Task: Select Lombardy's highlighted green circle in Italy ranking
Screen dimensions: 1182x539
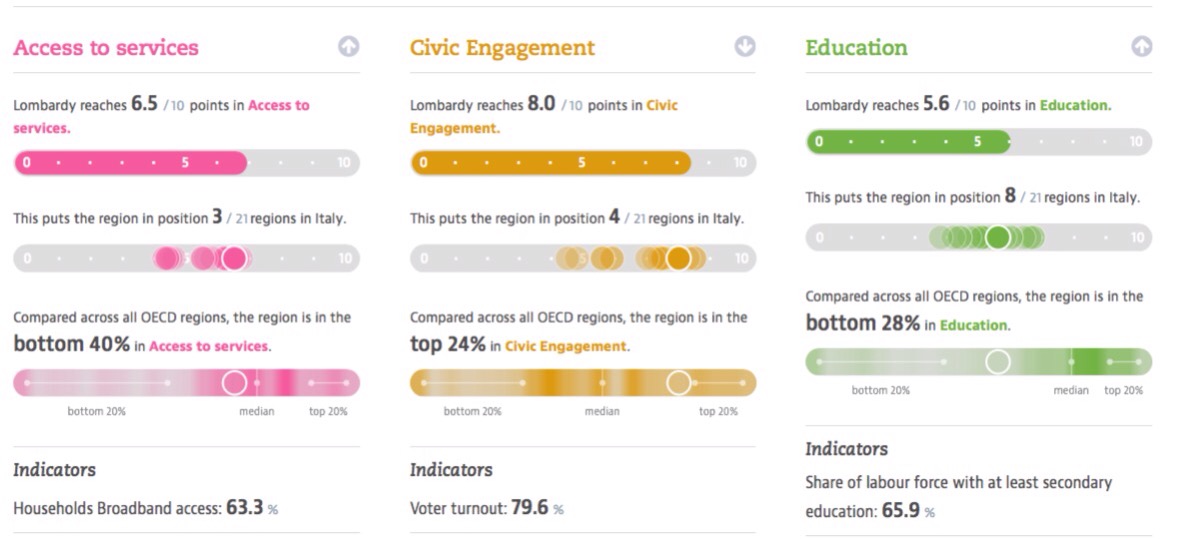Action: coord(997,238)
